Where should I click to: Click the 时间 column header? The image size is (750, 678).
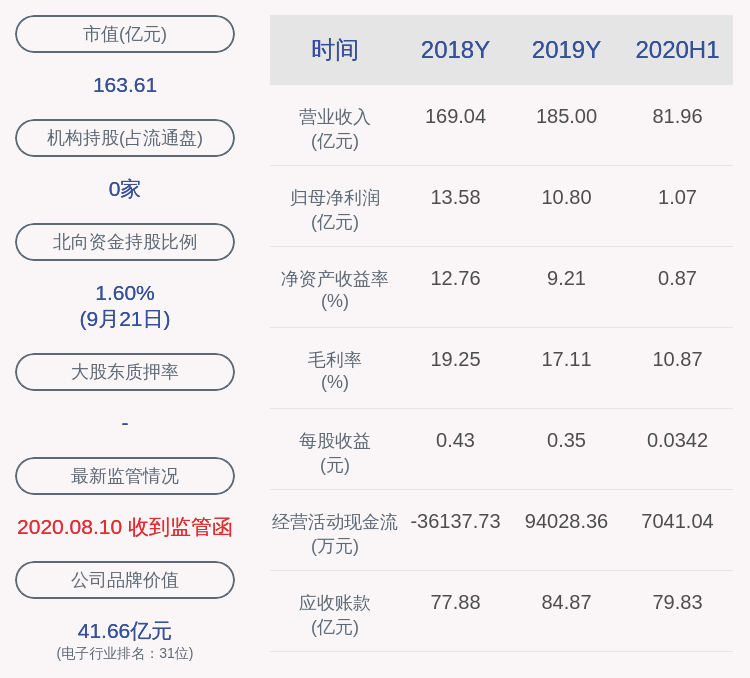pyautogui.click(x=335, y=50)
